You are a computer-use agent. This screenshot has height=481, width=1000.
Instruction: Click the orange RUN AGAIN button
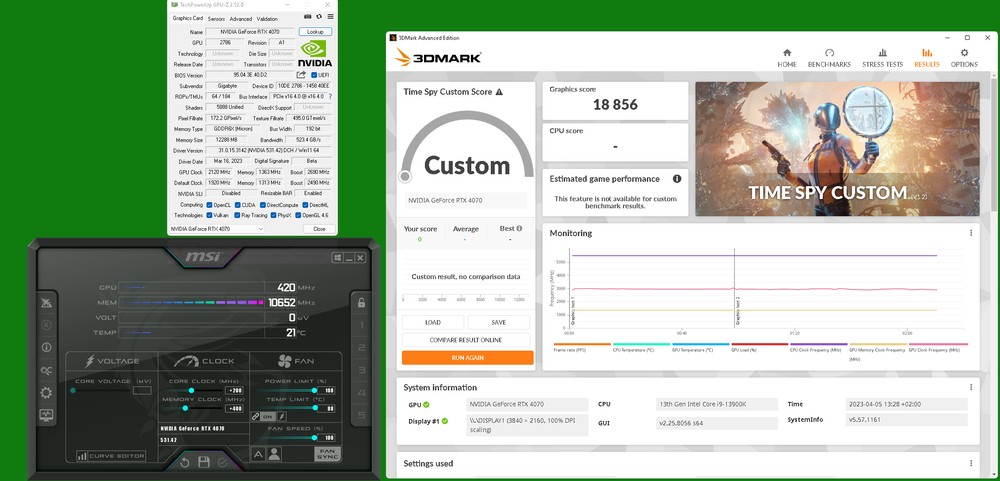pos(467,358)
